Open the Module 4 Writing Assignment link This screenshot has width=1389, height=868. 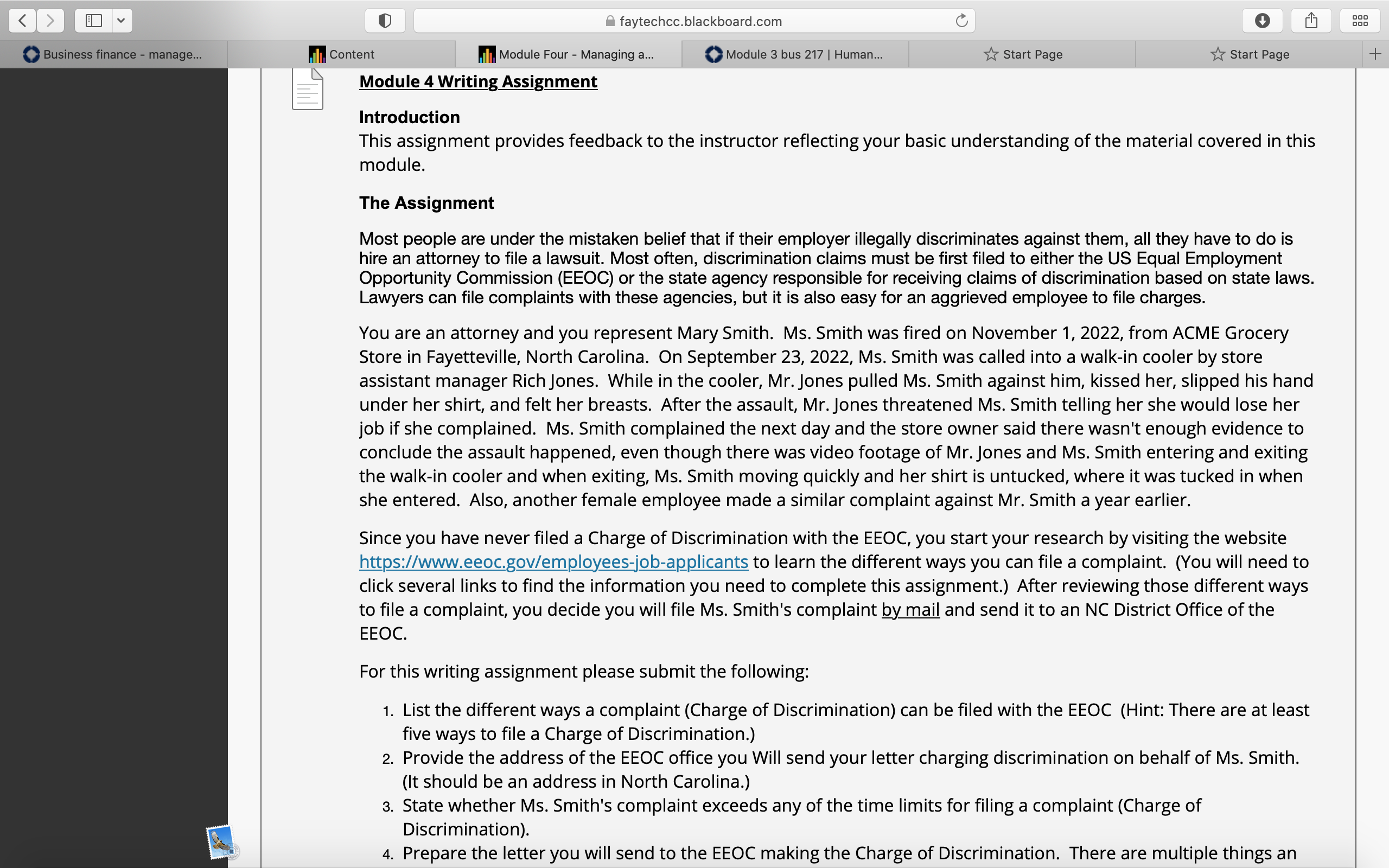tap(478, 81)
